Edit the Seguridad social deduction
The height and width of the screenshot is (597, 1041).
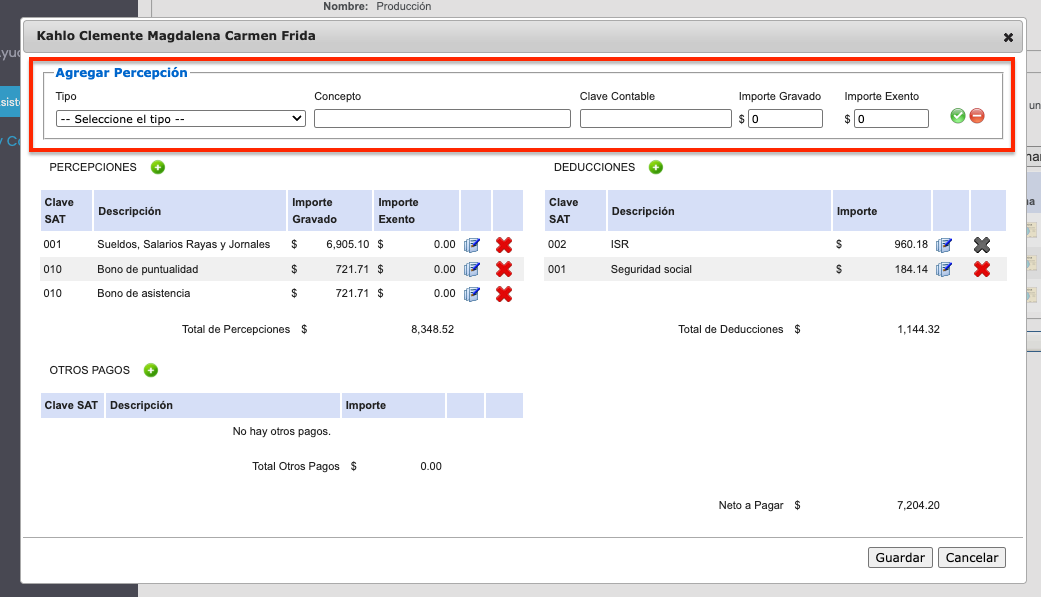pyautogui.click(x=944, y=269)
